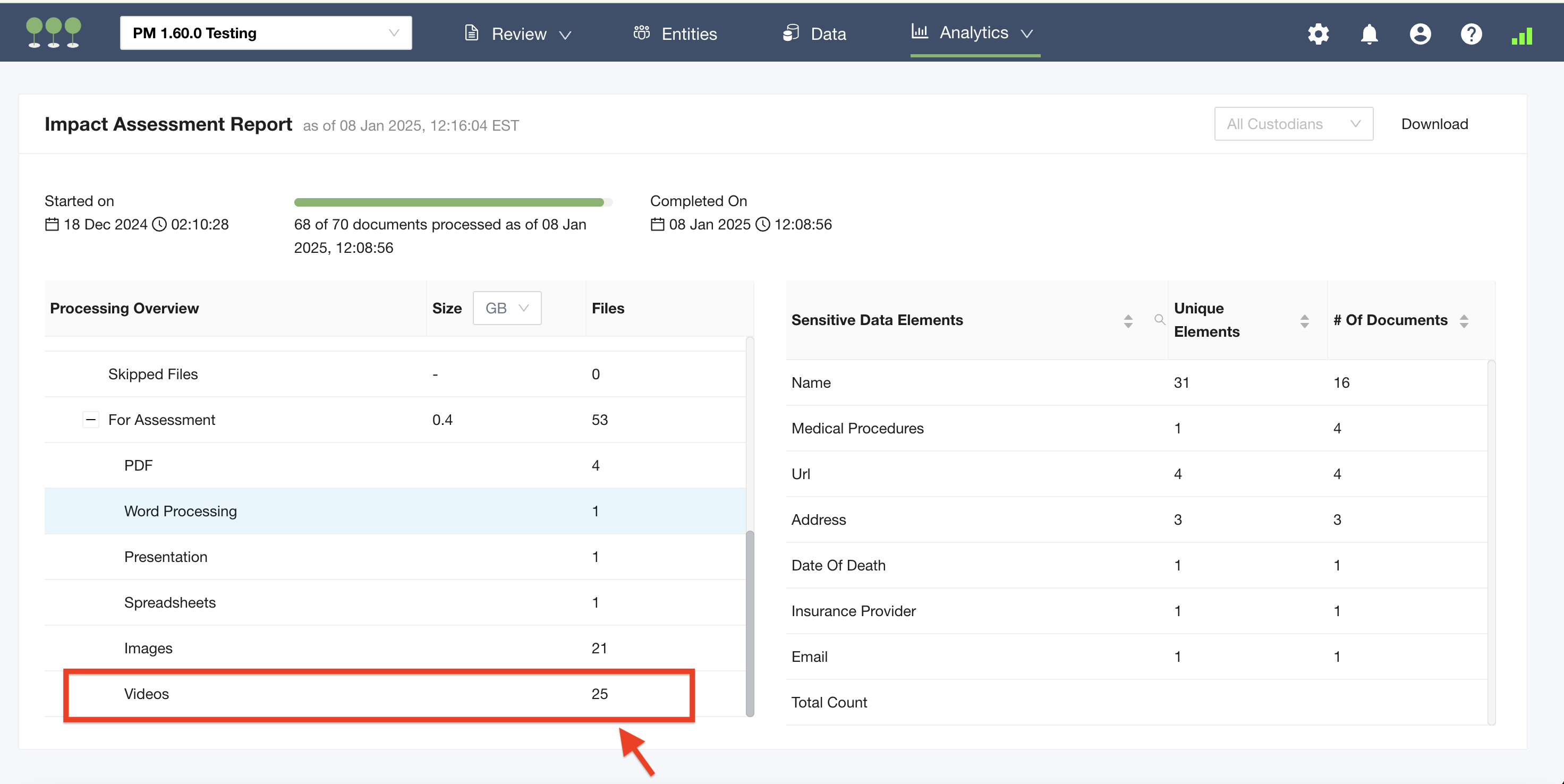
Task: Click the green signal bars icon
Action: (x=1522, y=37)
